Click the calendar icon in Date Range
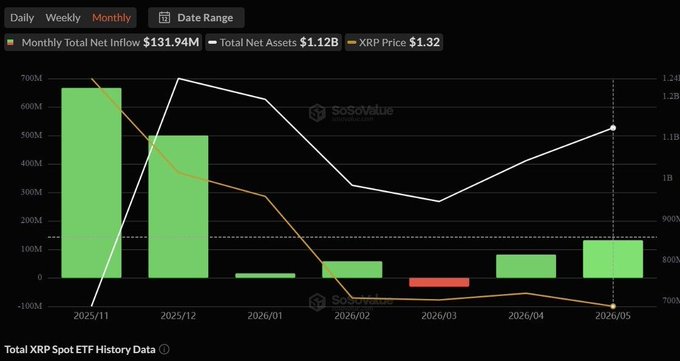The height and width of the screenshot is (361, 680). pyautogui.click(x=164, y=18)
